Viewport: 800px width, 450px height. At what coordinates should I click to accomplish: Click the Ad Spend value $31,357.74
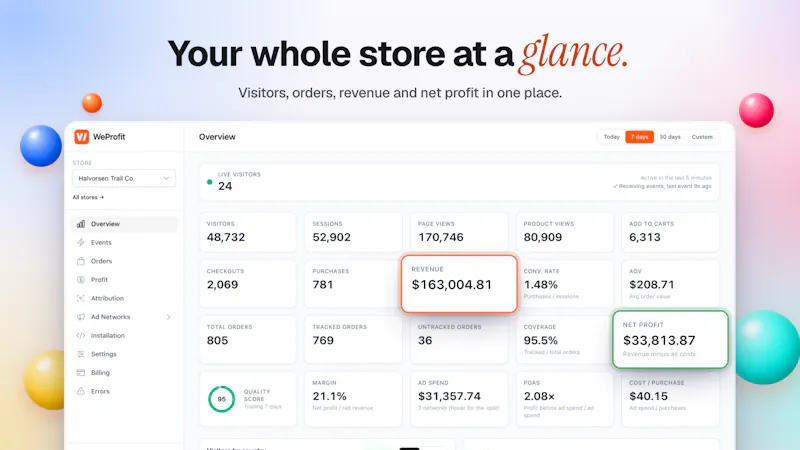pos(449,396)
